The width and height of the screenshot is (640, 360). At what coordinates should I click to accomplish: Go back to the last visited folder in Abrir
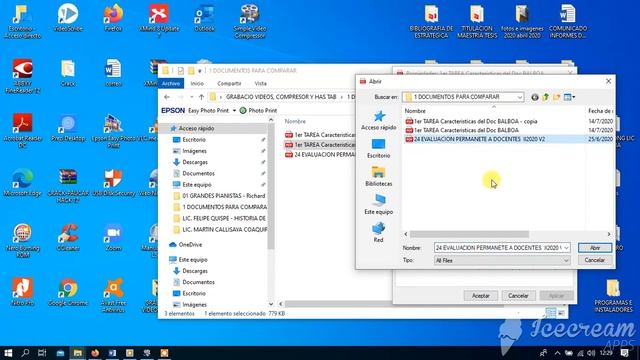535,97
